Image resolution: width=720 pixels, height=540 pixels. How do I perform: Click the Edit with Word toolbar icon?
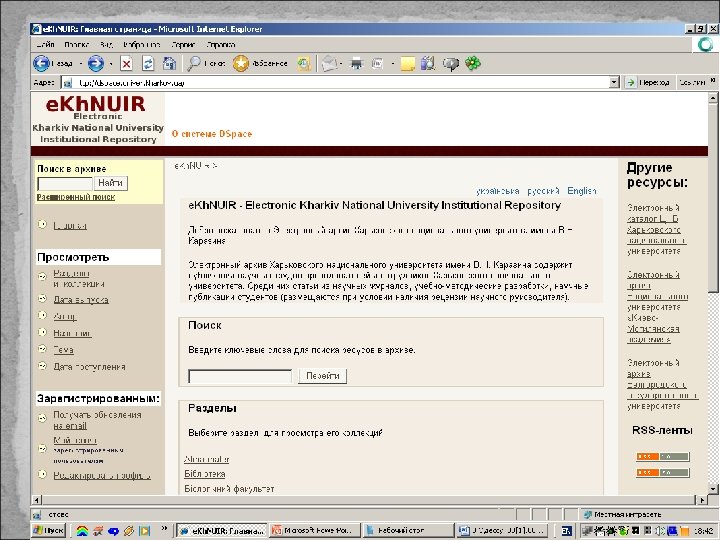[x=377, y=63]
